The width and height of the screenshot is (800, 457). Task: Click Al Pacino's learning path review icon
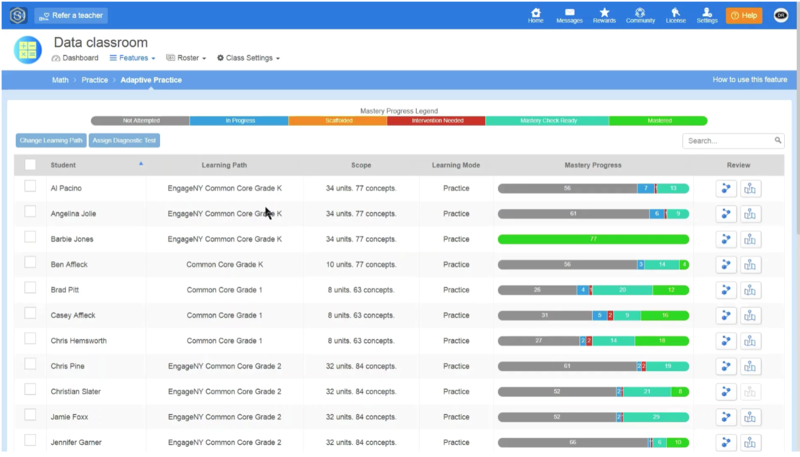pyautogui.click(x=727, y=188)
